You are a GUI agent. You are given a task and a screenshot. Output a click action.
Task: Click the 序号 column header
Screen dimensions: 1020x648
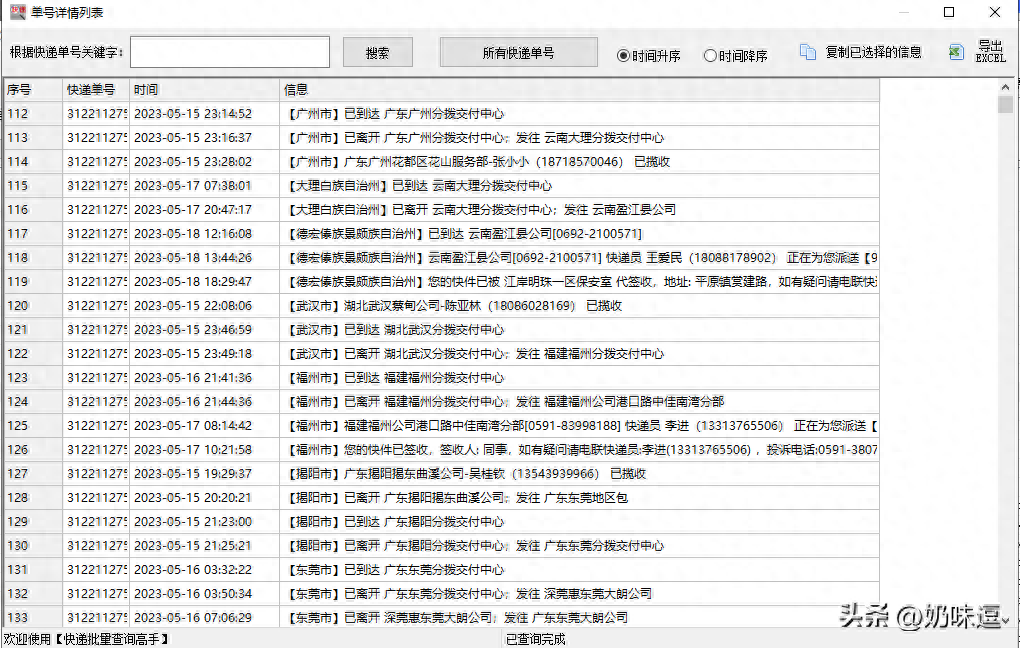coord(32,90)
